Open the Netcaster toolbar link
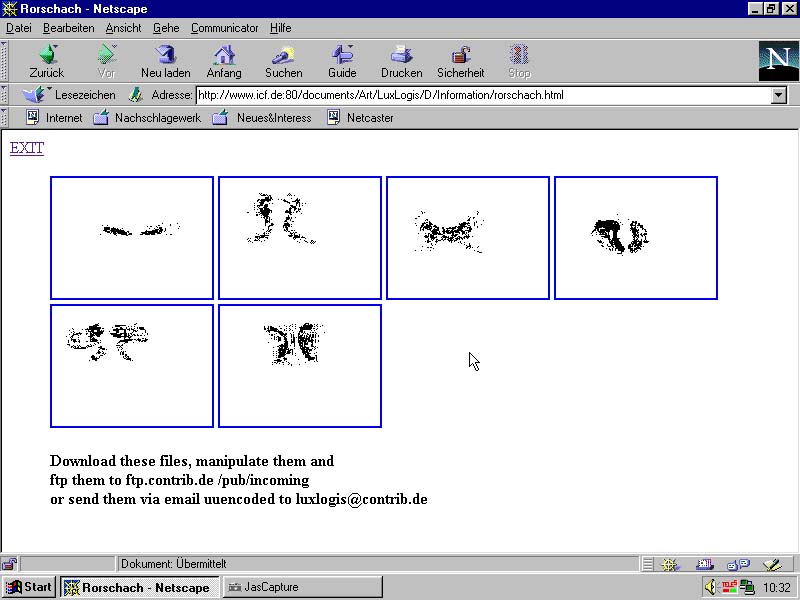The image size is (800, 600). pyautogui.click(x=360, y=118)
